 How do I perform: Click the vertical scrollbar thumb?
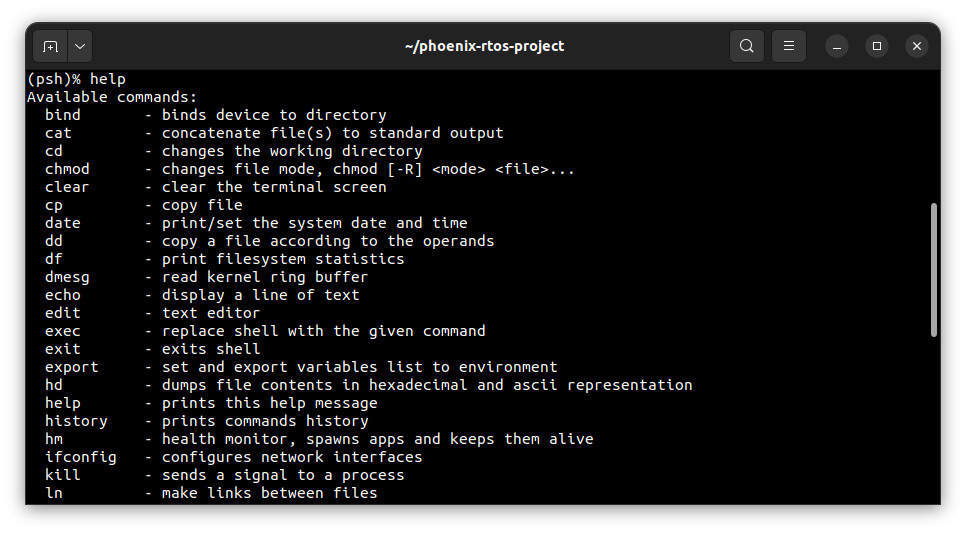click(934, 270)
